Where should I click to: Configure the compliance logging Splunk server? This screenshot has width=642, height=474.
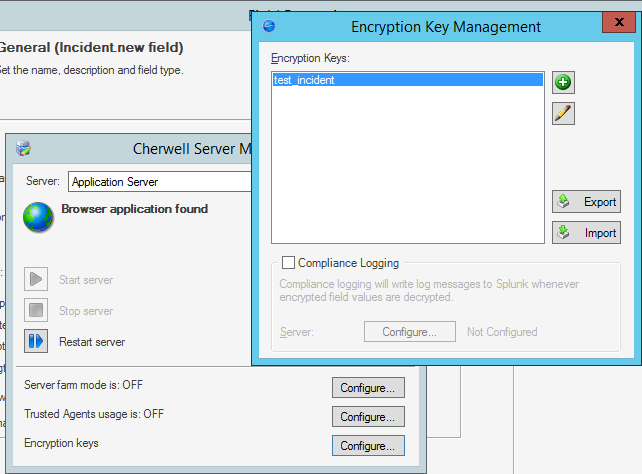(410, 332)
